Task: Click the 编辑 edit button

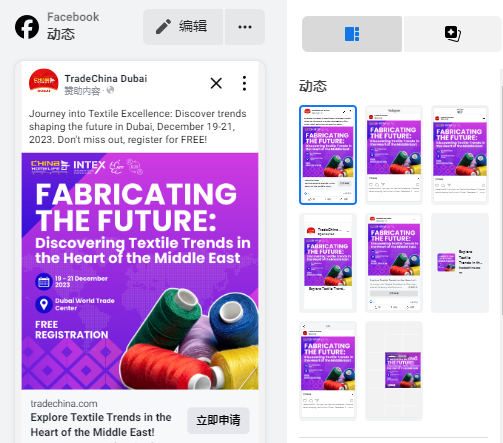Action: pos(183,27)
